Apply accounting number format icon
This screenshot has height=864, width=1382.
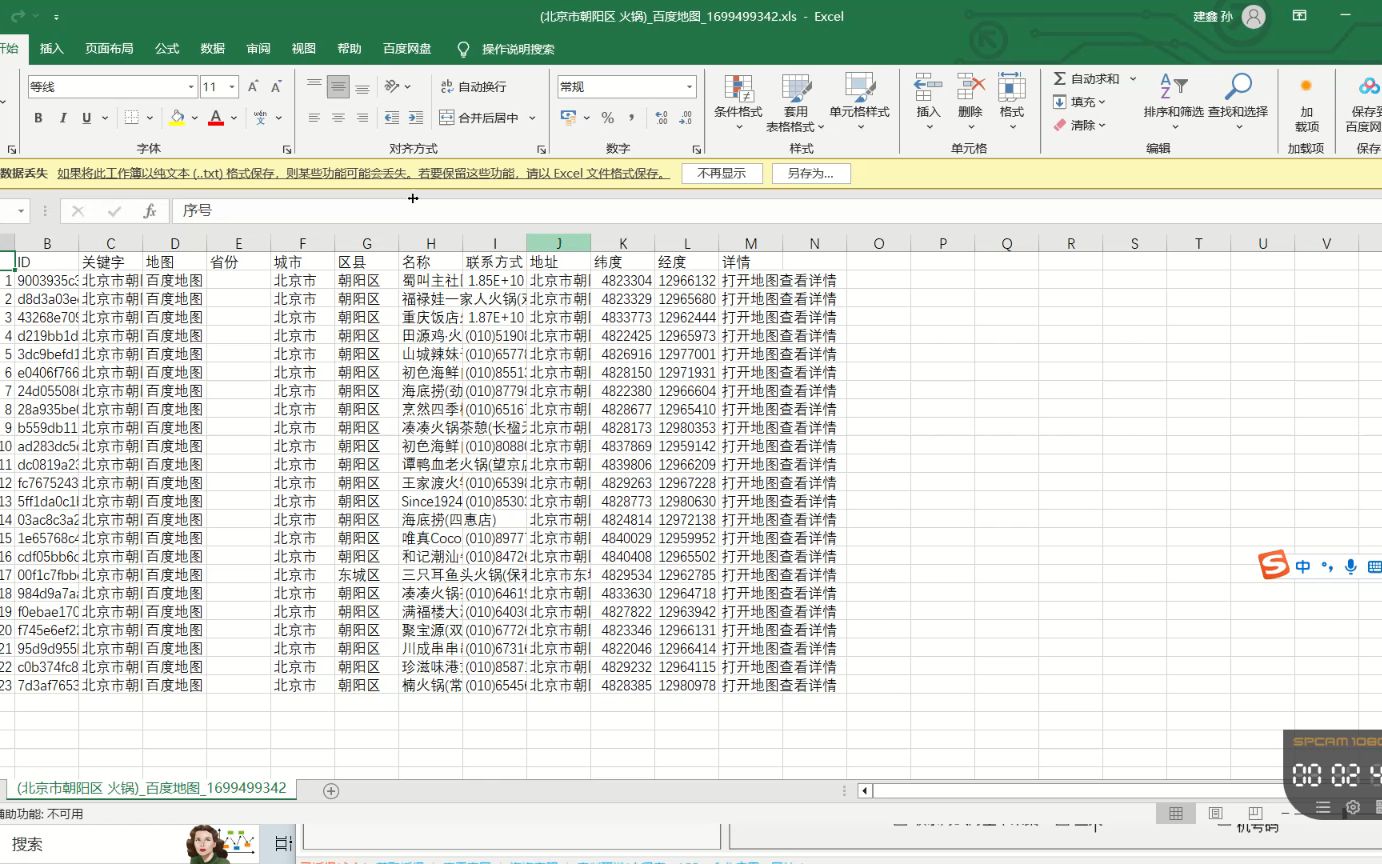(568, 118)
